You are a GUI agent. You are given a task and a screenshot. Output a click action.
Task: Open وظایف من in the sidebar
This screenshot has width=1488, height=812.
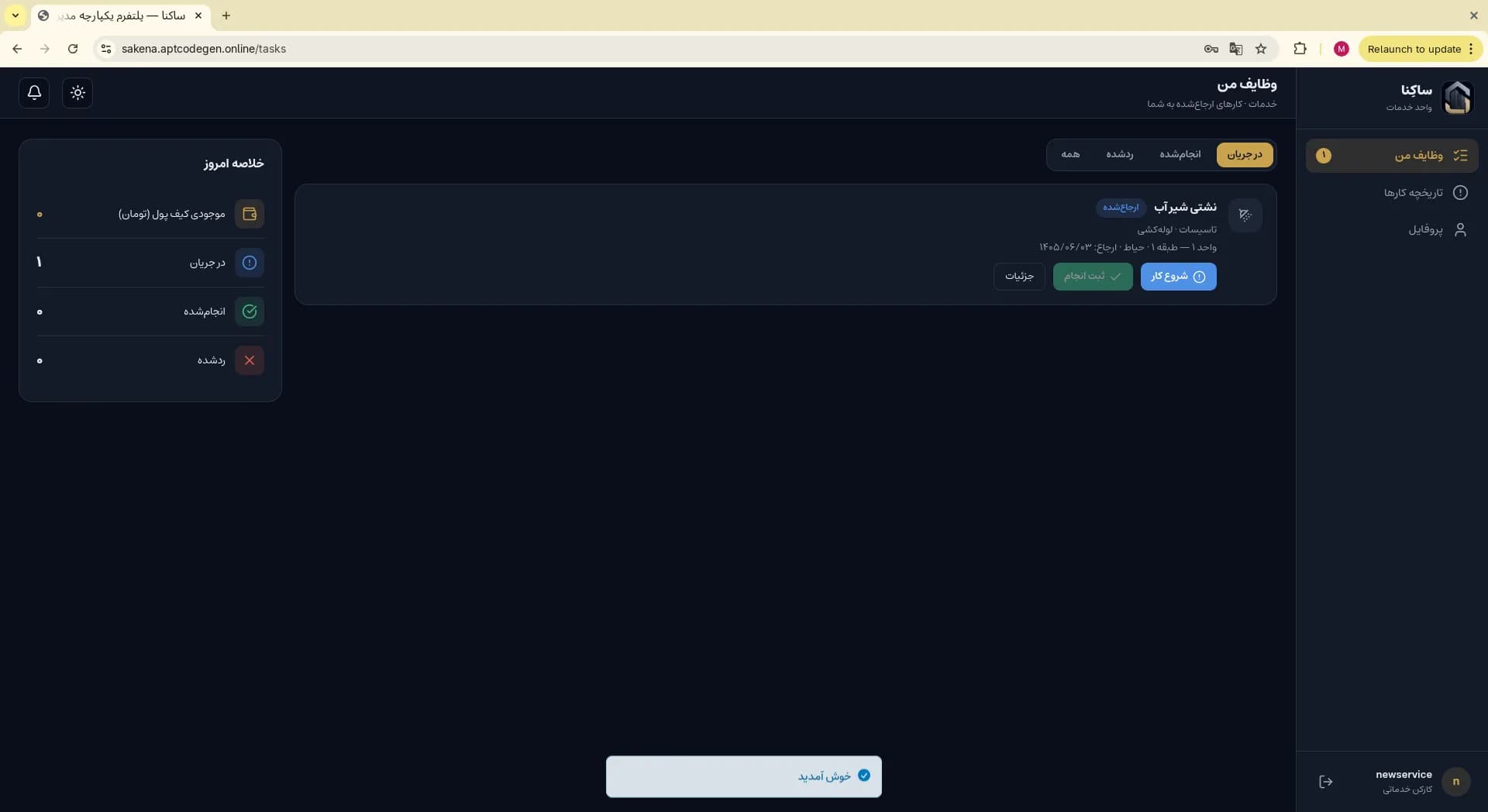coord(1392,156)
